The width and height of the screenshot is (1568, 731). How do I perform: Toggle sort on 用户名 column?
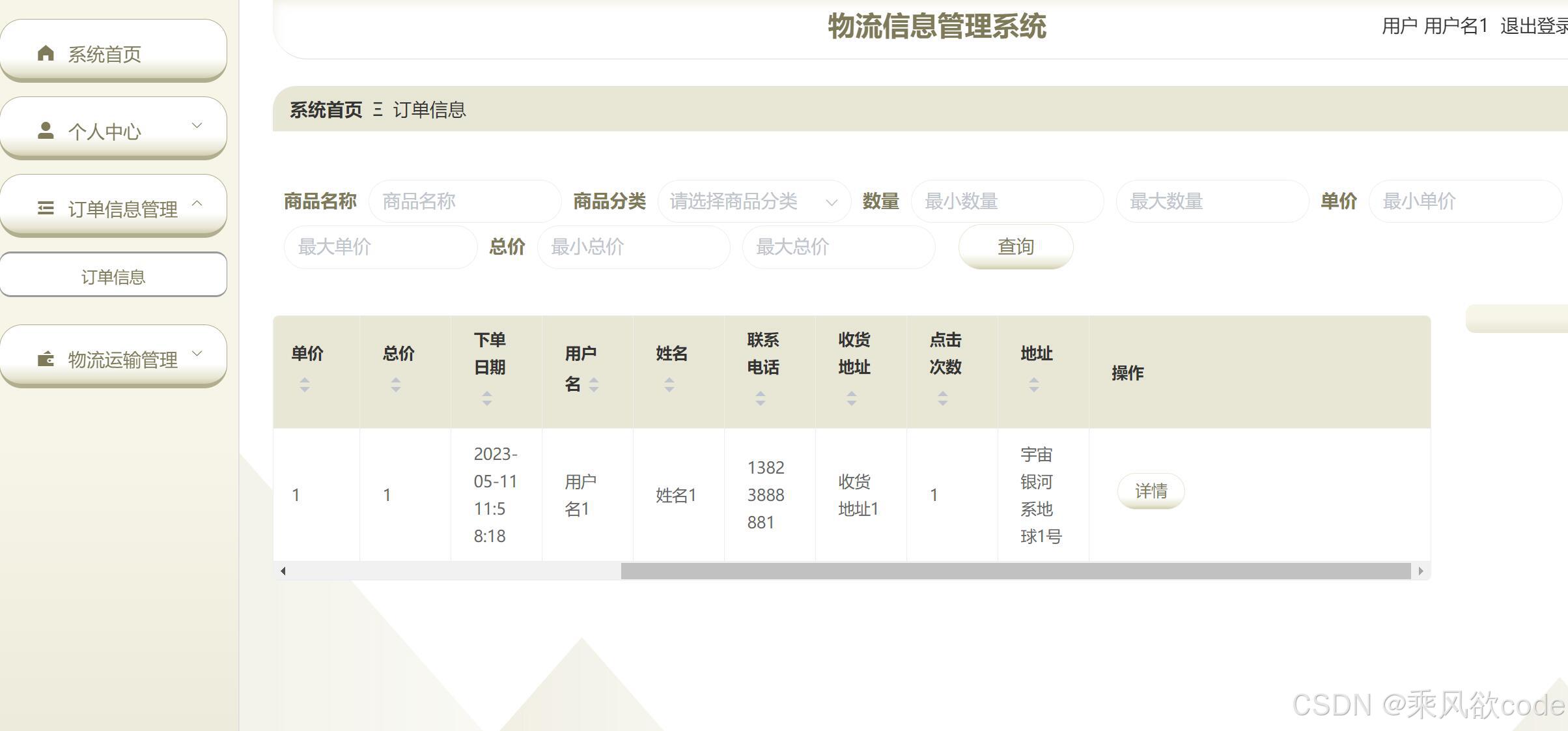593,385
